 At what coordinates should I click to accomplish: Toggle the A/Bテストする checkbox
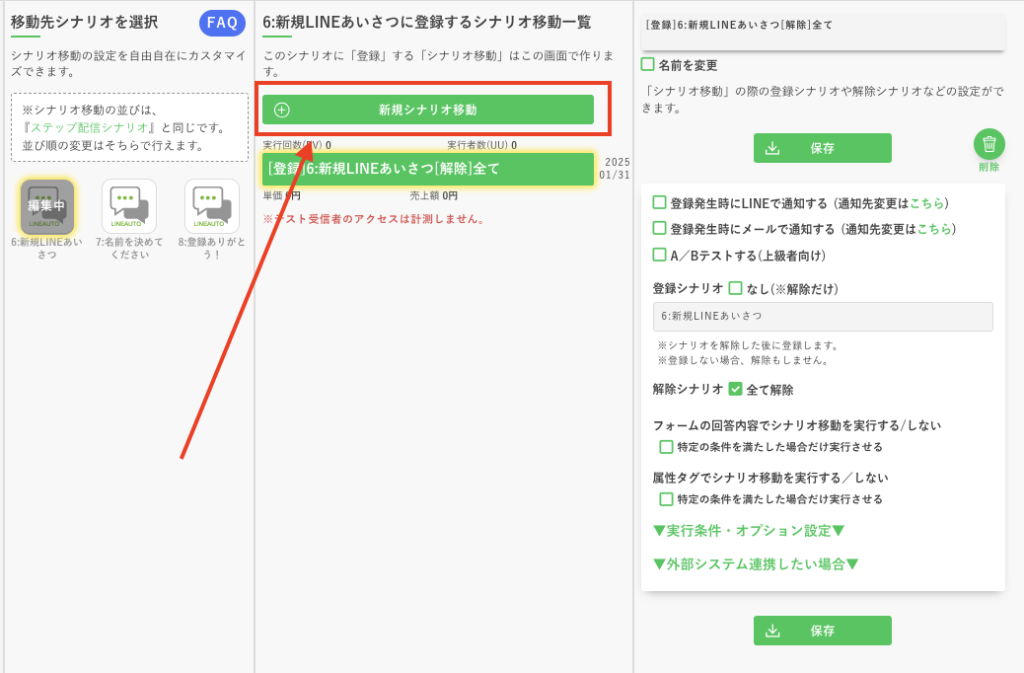(x=659, y=255)
